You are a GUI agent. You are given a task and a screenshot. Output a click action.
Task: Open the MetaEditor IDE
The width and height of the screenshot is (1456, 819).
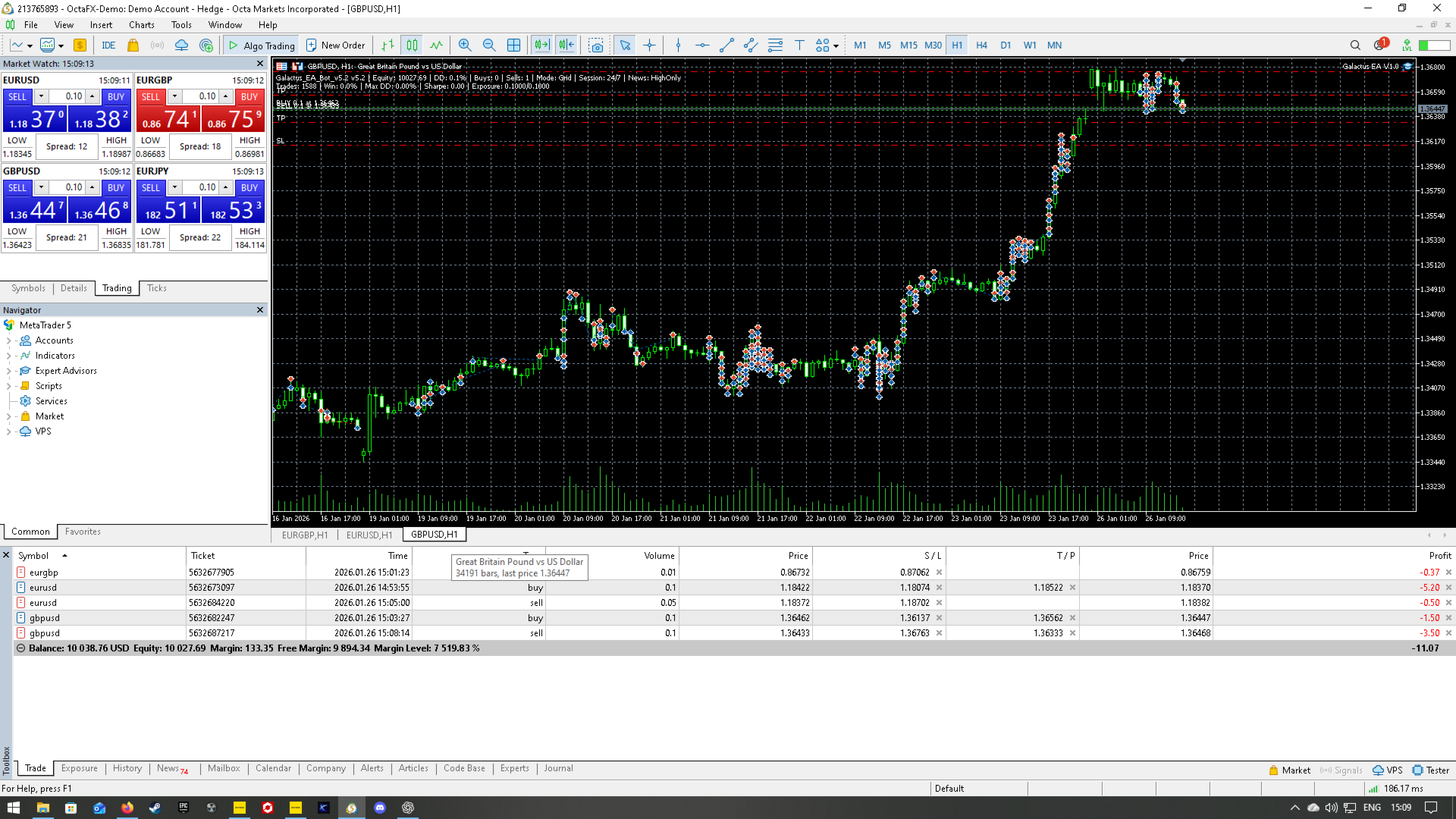[108, 45]
